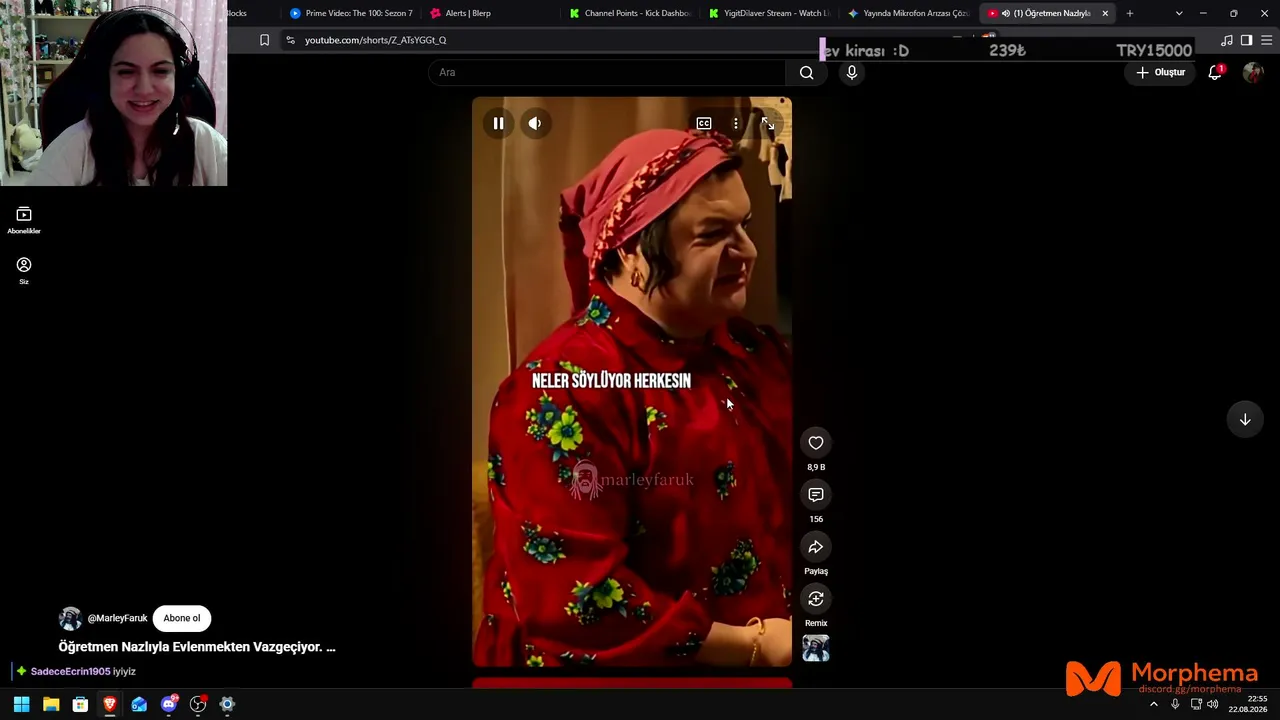Go to the next Short with down arrow
Image resolution: width=1280 pixels, height=720 pixels.
(1245, 420)
